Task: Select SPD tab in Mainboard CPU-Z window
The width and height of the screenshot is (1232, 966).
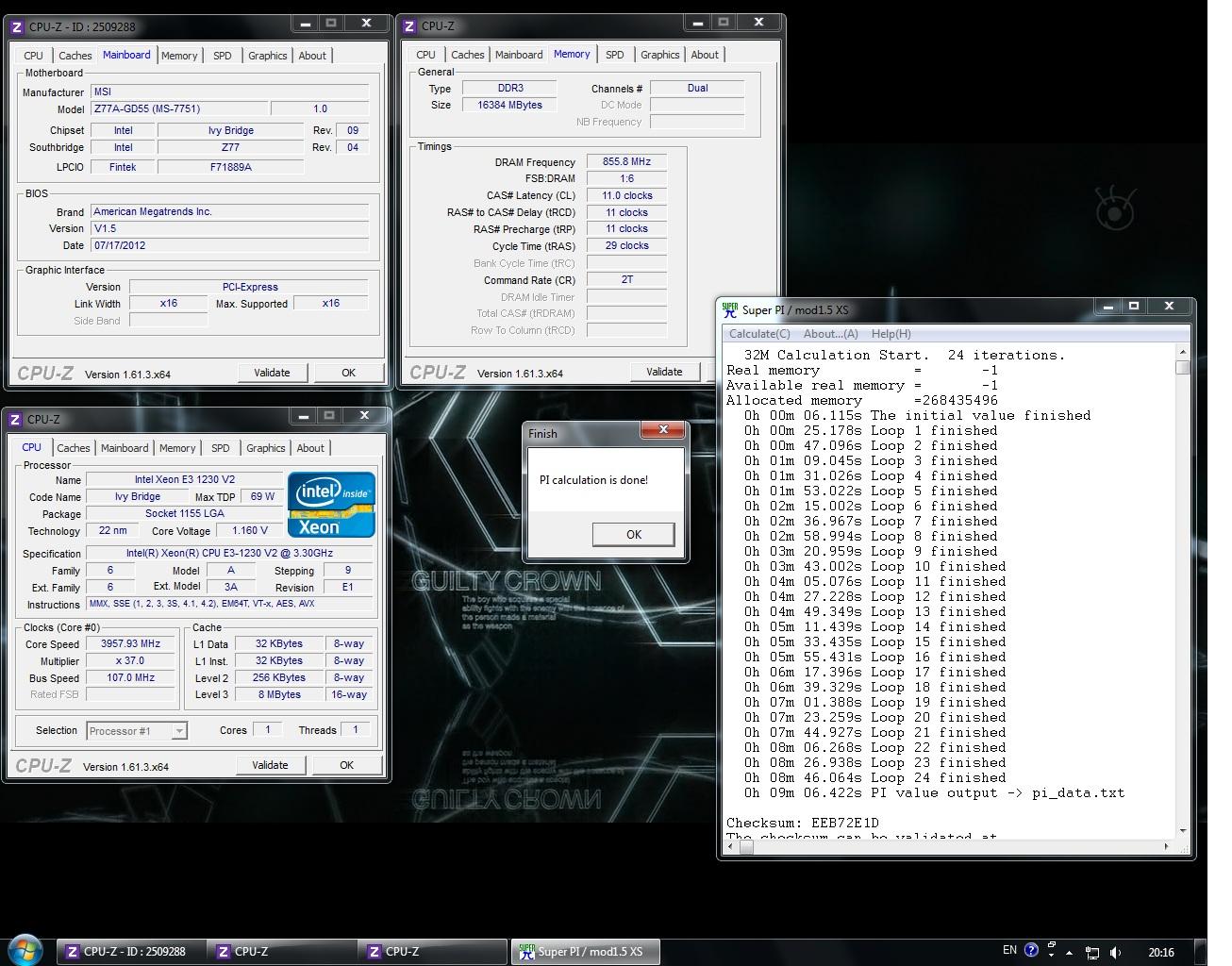Action: pyautogui.click(x=223, y=56)
